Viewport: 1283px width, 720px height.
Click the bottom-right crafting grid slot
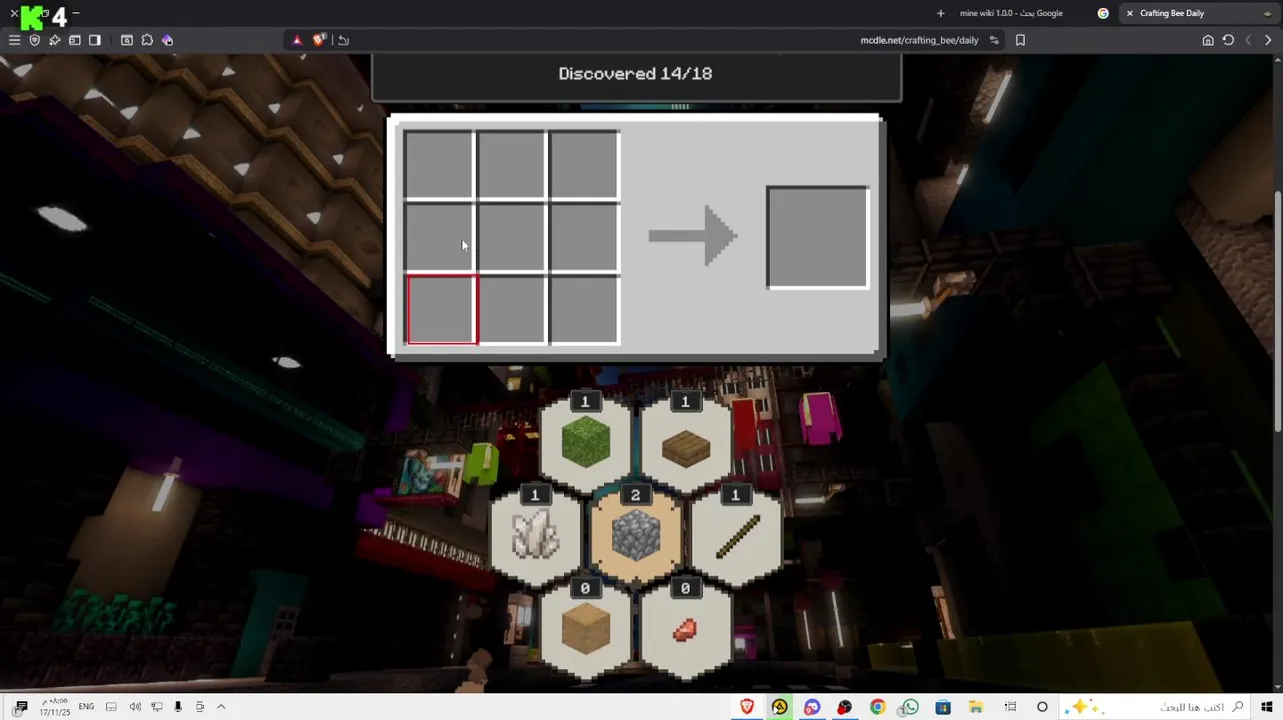pos(584,310)
